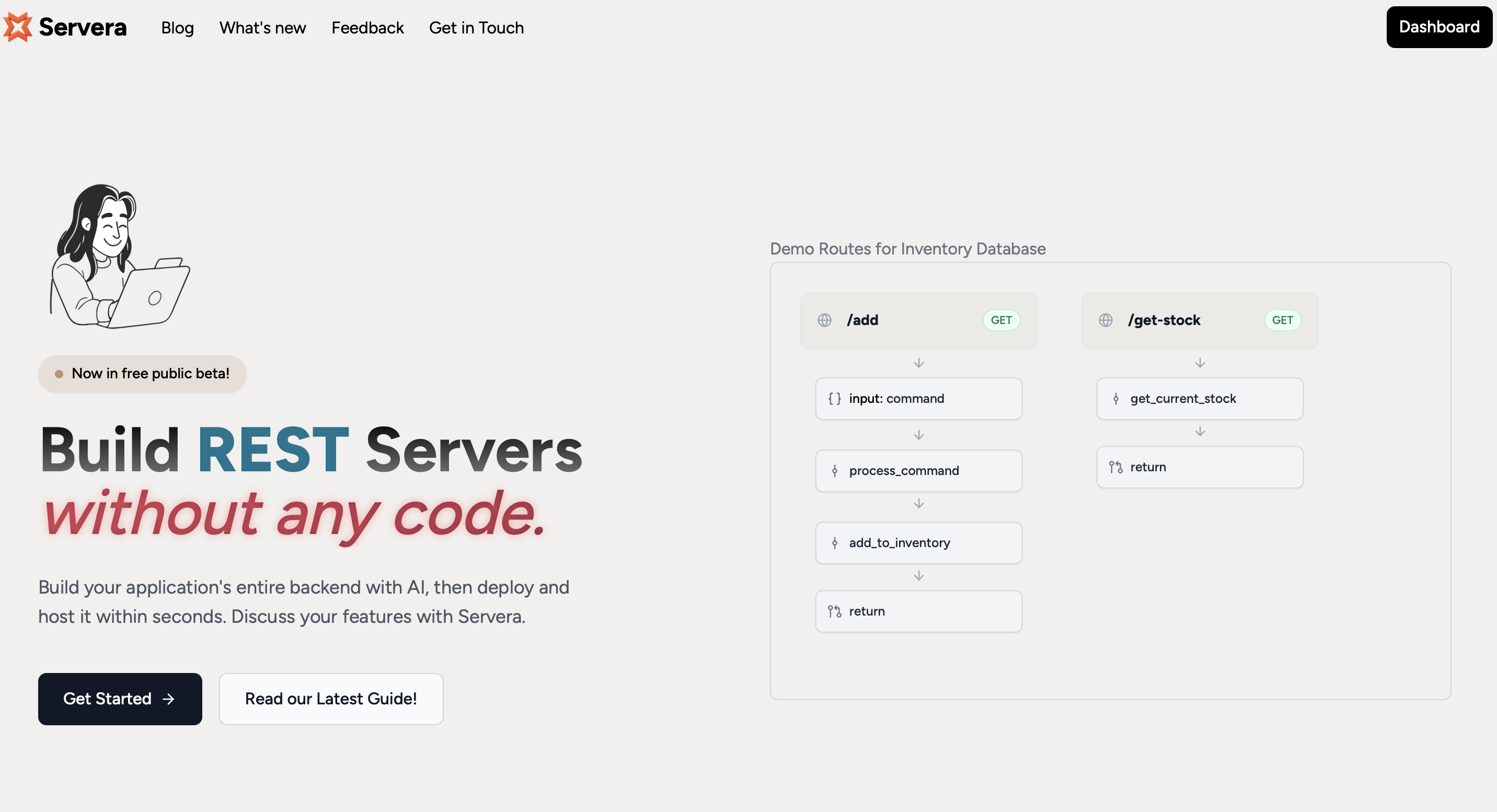Click the Now in free public beta badge

coord(142,374)
